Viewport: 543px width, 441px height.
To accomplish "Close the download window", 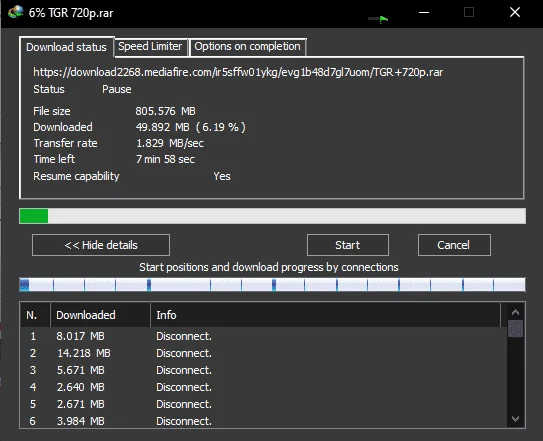I will [x=515, y=12].
